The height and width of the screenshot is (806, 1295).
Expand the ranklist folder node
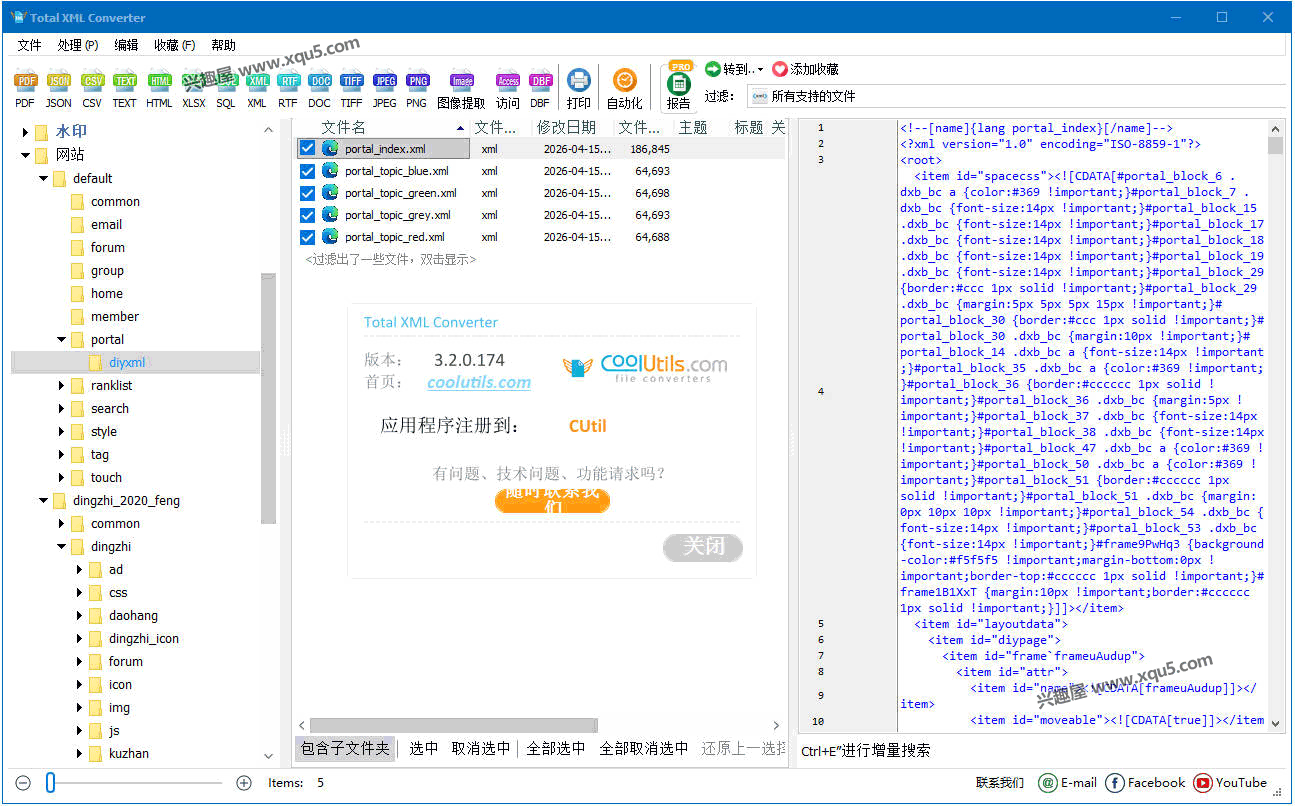pyautogui.click(x=62, y=385)
